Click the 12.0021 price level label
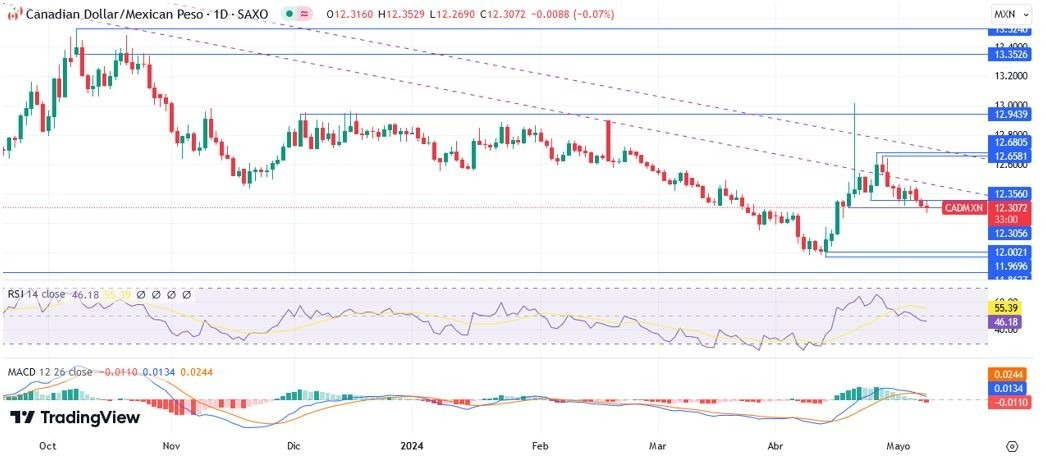Viewport: 1046px width, 468px height. coord(1009,252)
